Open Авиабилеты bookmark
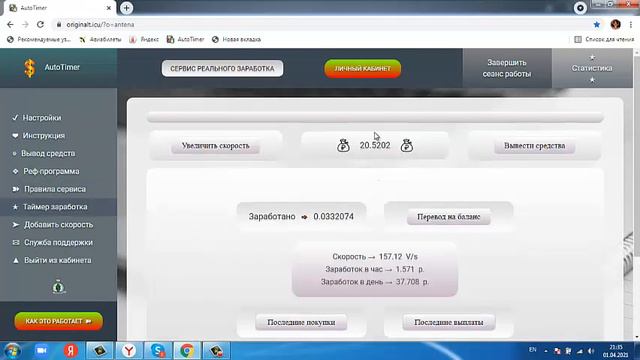This screenshot has height=360, width=640. click(x=100, y=40)
